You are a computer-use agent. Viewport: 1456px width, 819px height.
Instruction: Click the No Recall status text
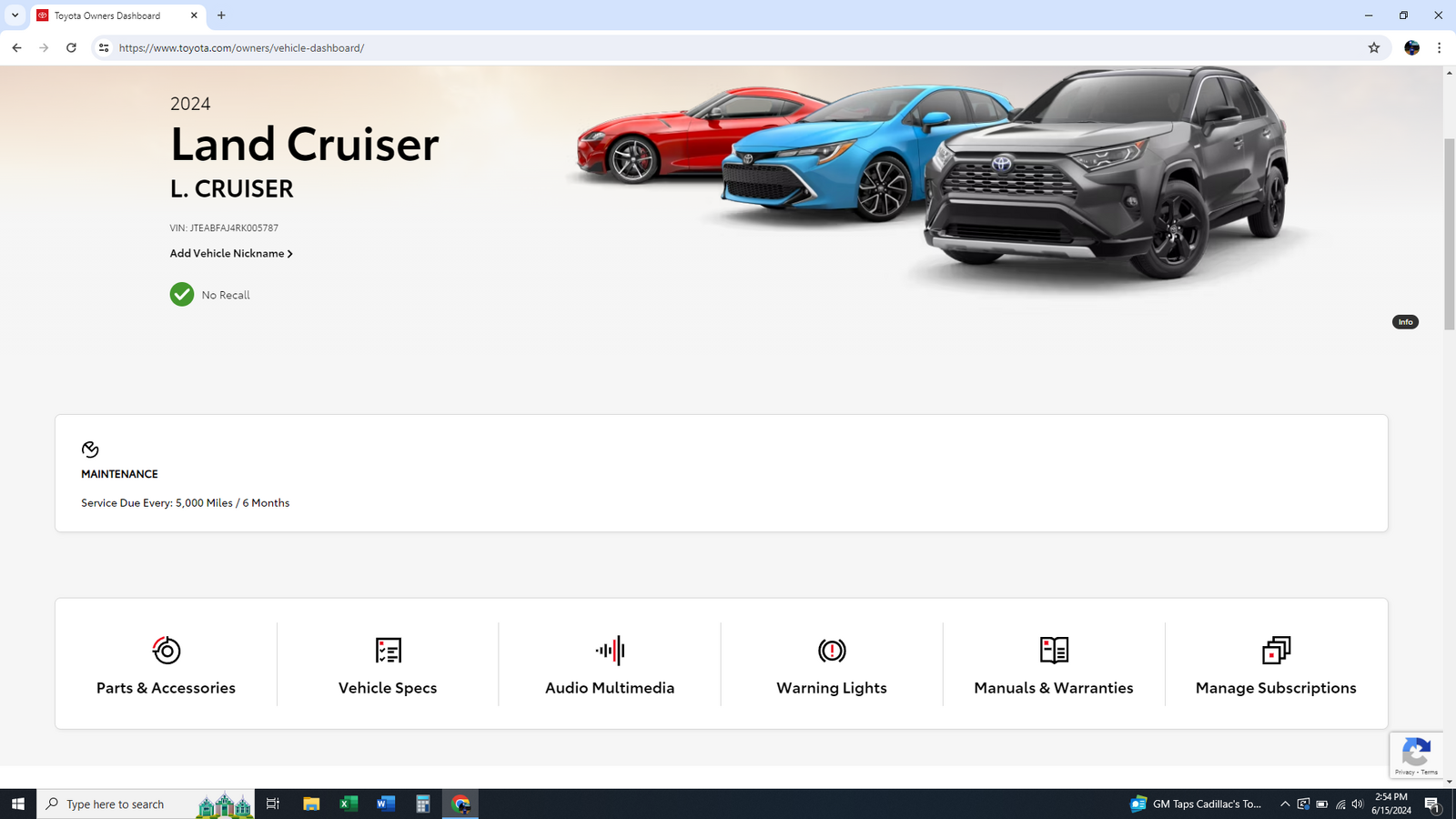[x=226, y=295]
